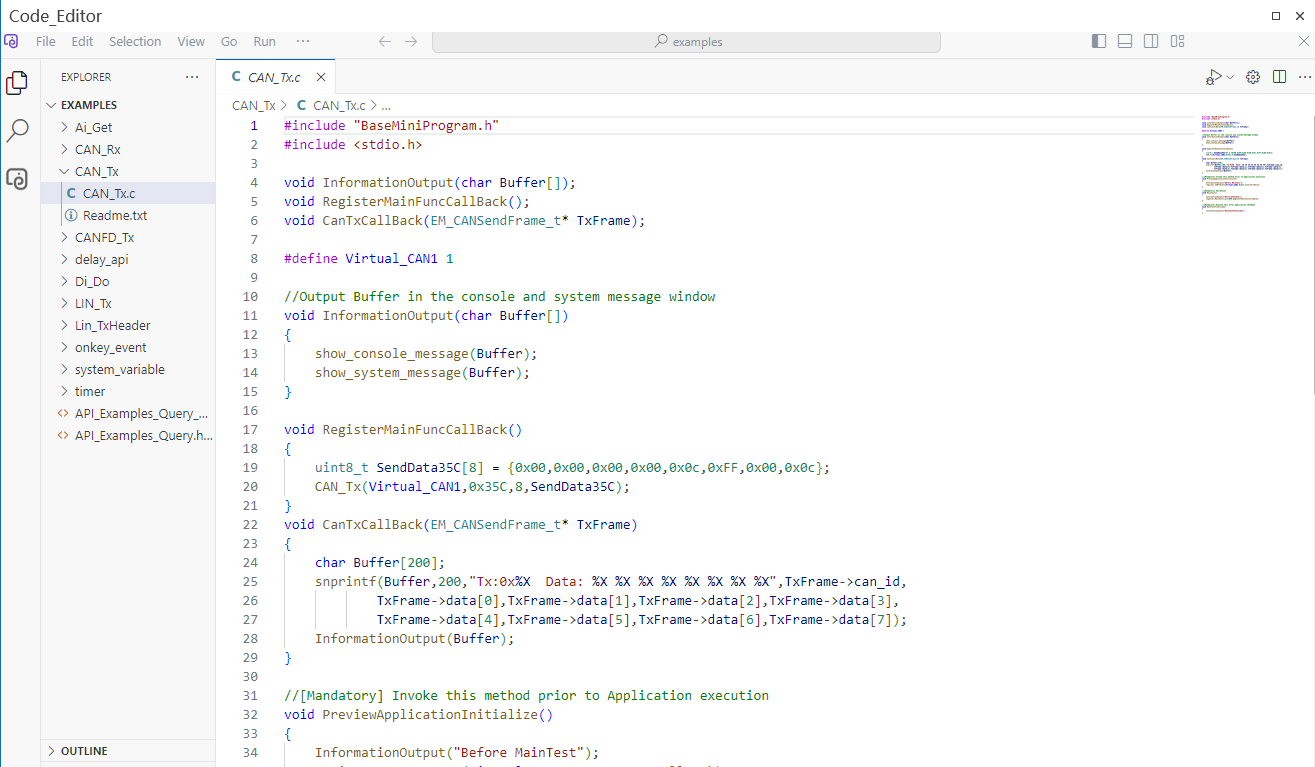
Task: Click the Customize Layout icon
Action: point(1177,41)
